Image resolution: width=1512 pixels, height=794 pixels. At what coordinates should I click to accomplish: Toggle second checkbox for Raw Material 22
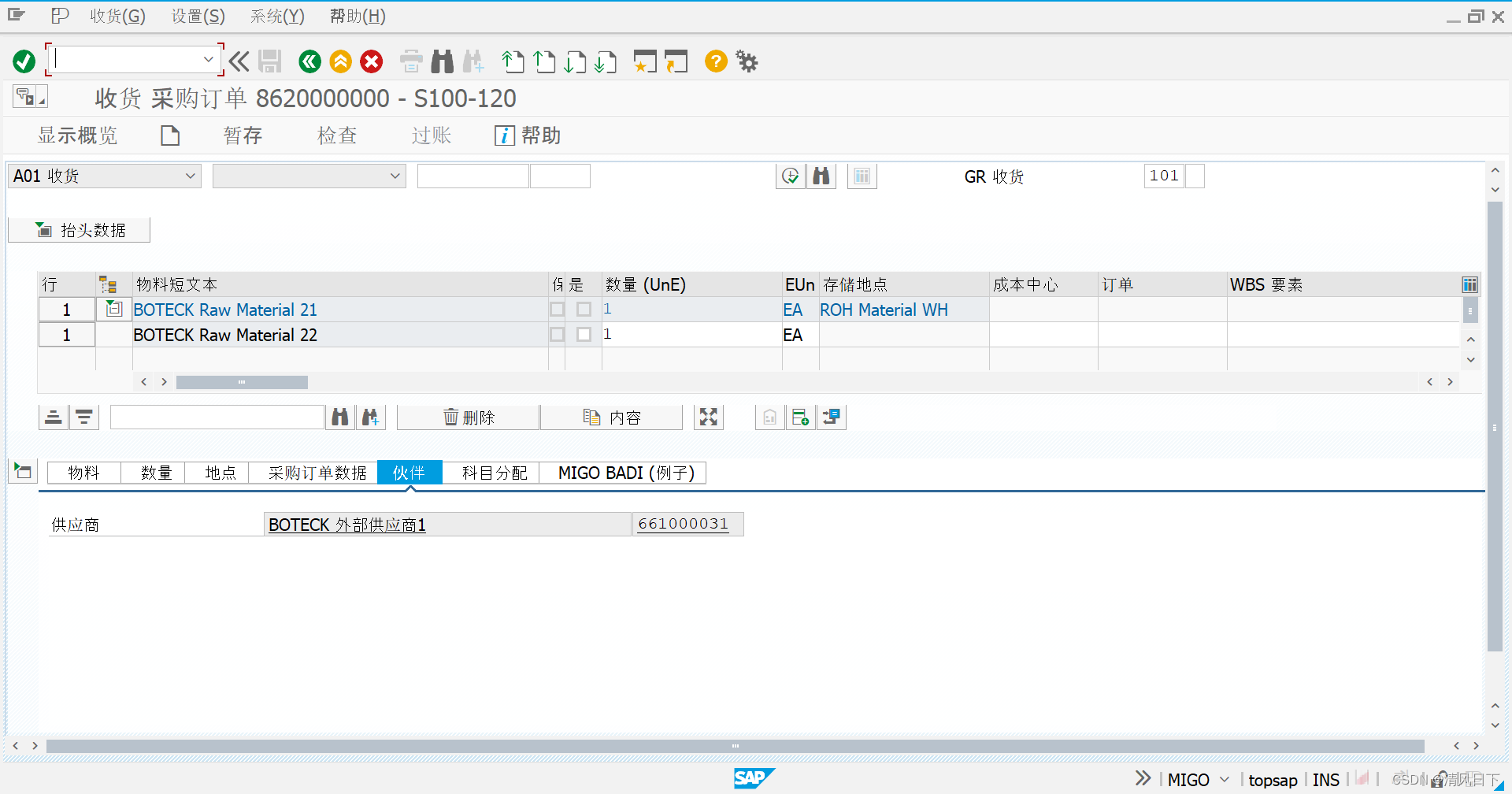pos(584,335)
